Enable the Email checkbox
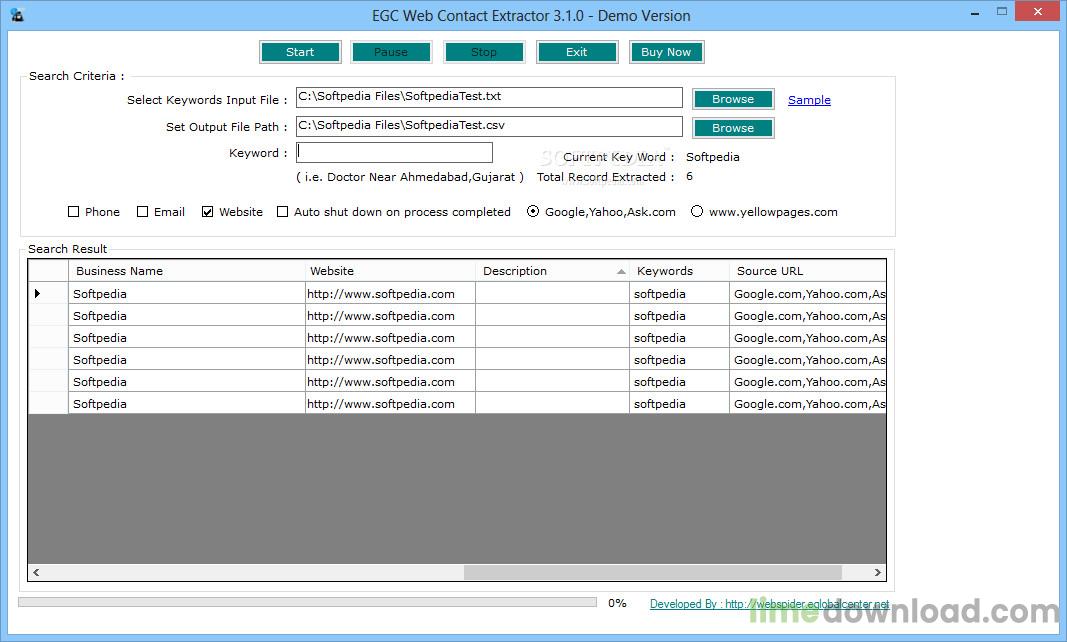 coord(142,211)
